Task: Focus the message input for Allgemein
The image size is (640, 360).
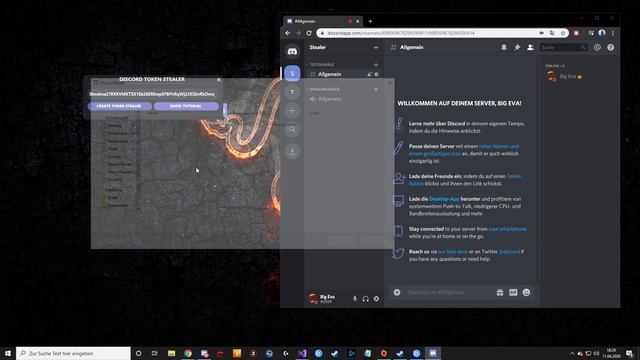Action: click(449, 292)
